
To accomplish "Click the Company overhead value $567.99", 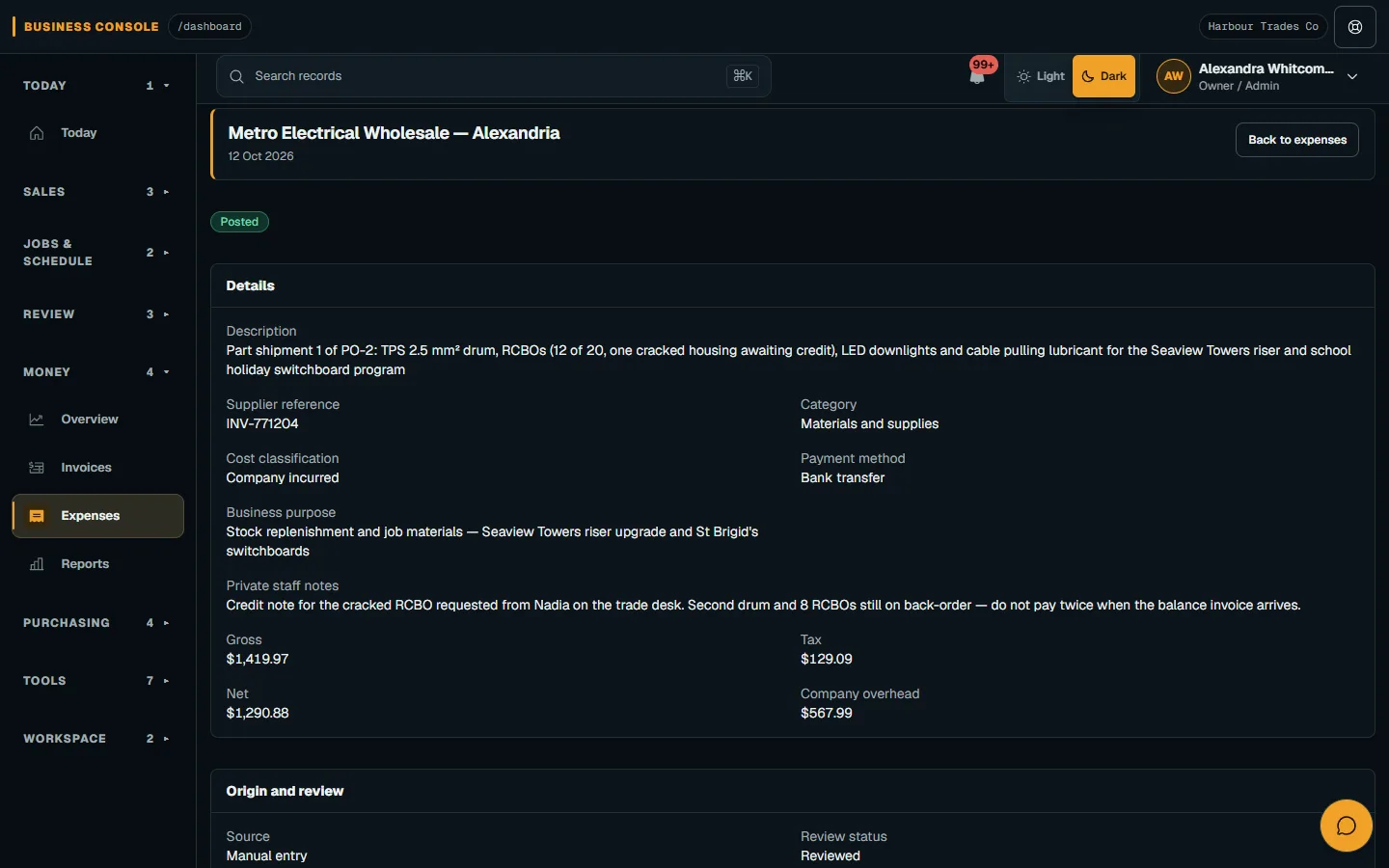I will [x=827, y=713].
